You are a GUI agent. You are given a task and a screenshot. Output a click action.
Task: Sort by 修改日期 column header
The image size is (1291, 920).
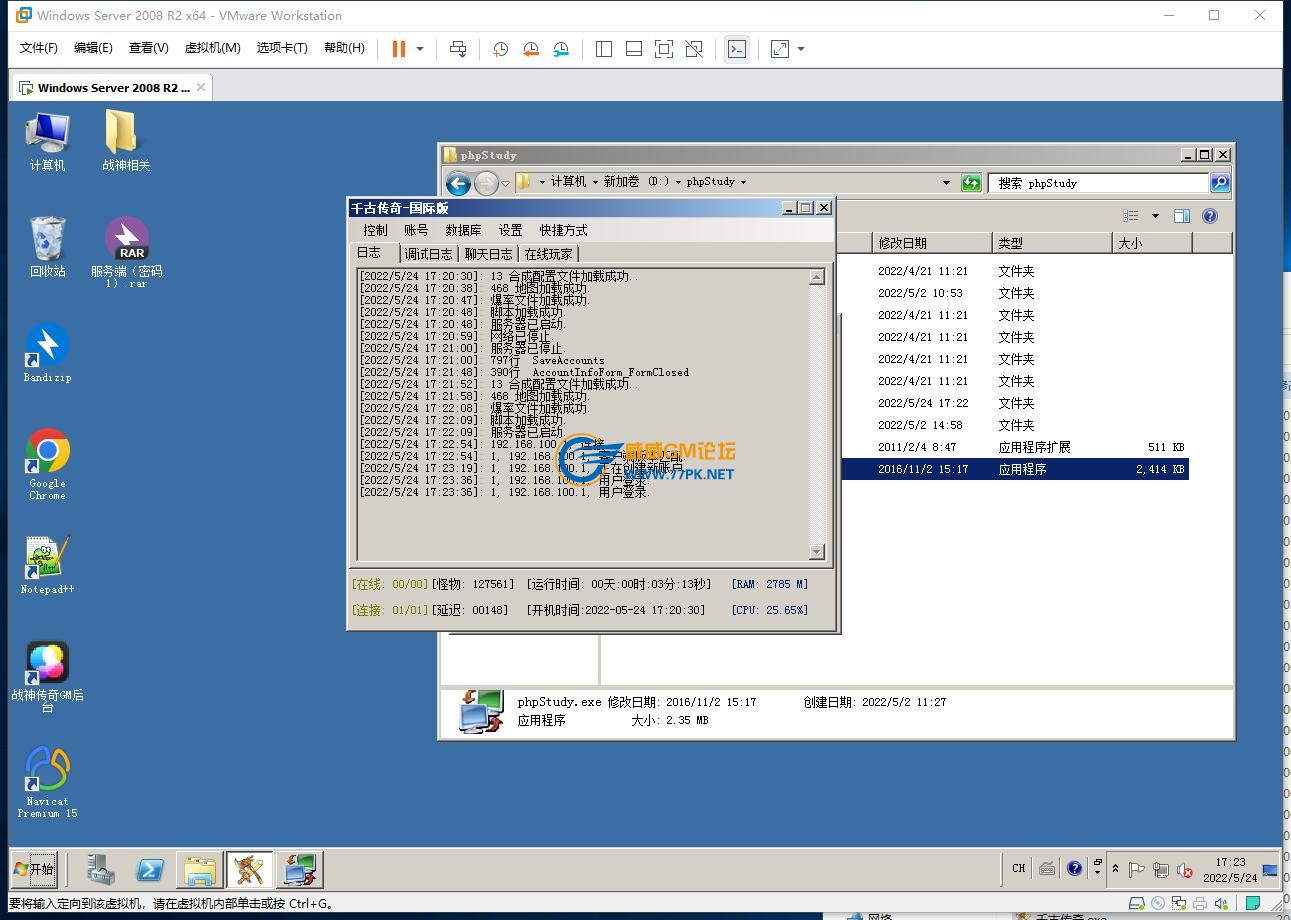coord(931,243)
